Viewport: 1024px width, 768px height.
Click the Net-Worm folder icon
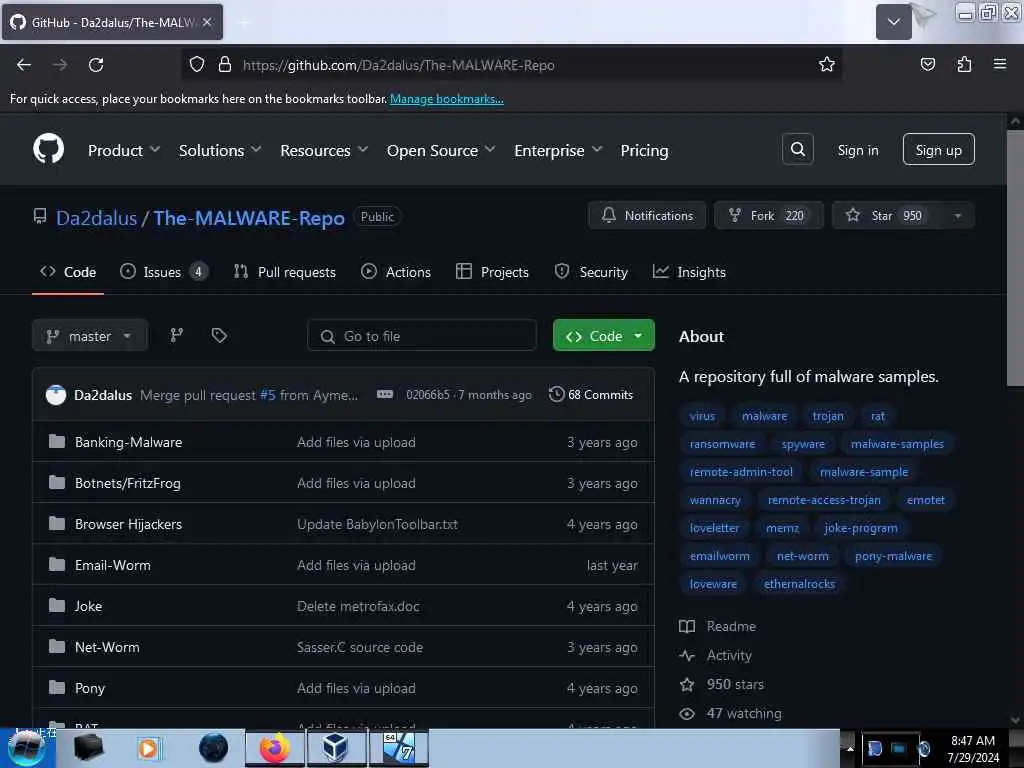click(x=57, y=647)
